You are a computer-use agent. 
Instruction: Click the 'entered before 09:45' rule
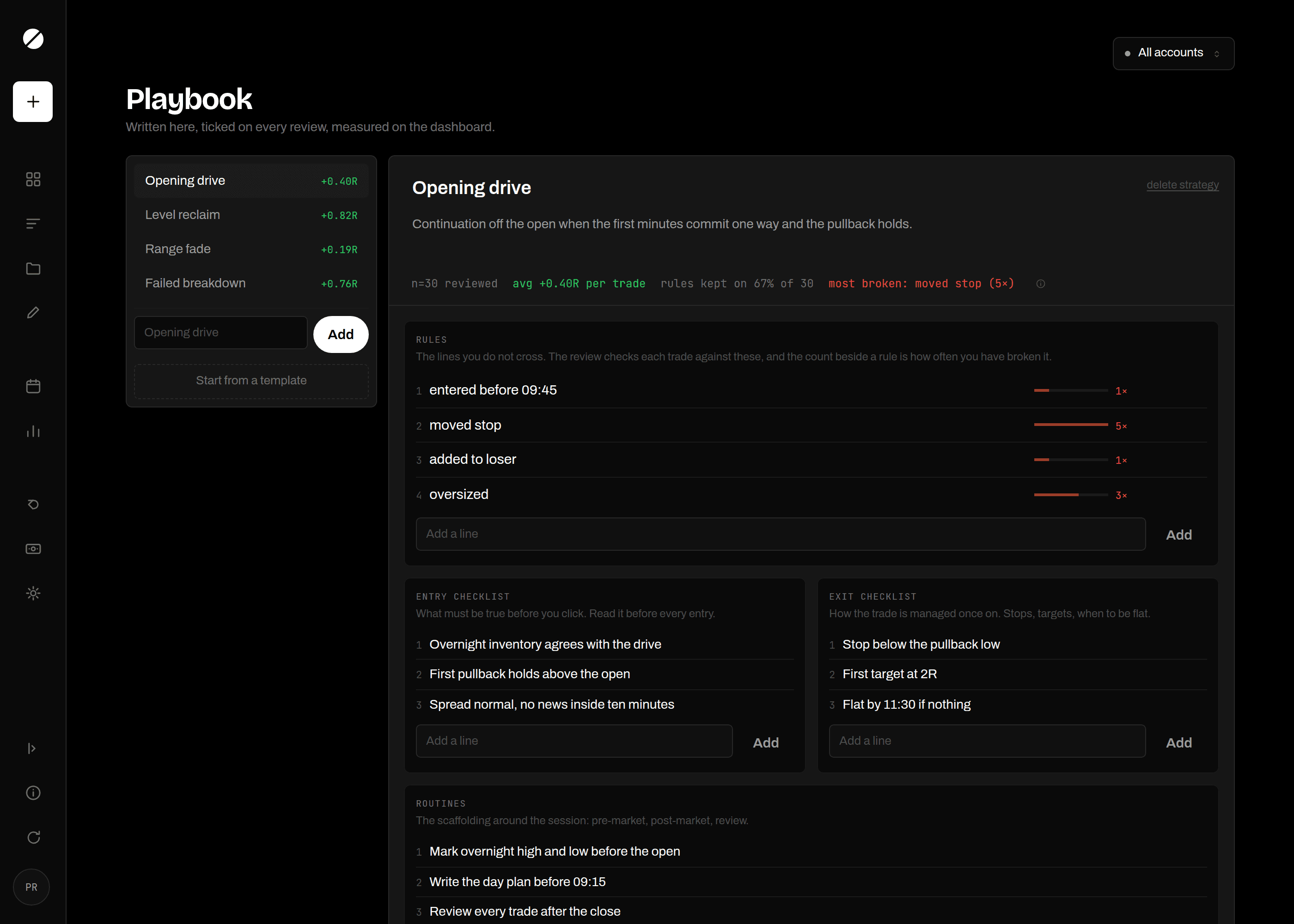(493, 390)
